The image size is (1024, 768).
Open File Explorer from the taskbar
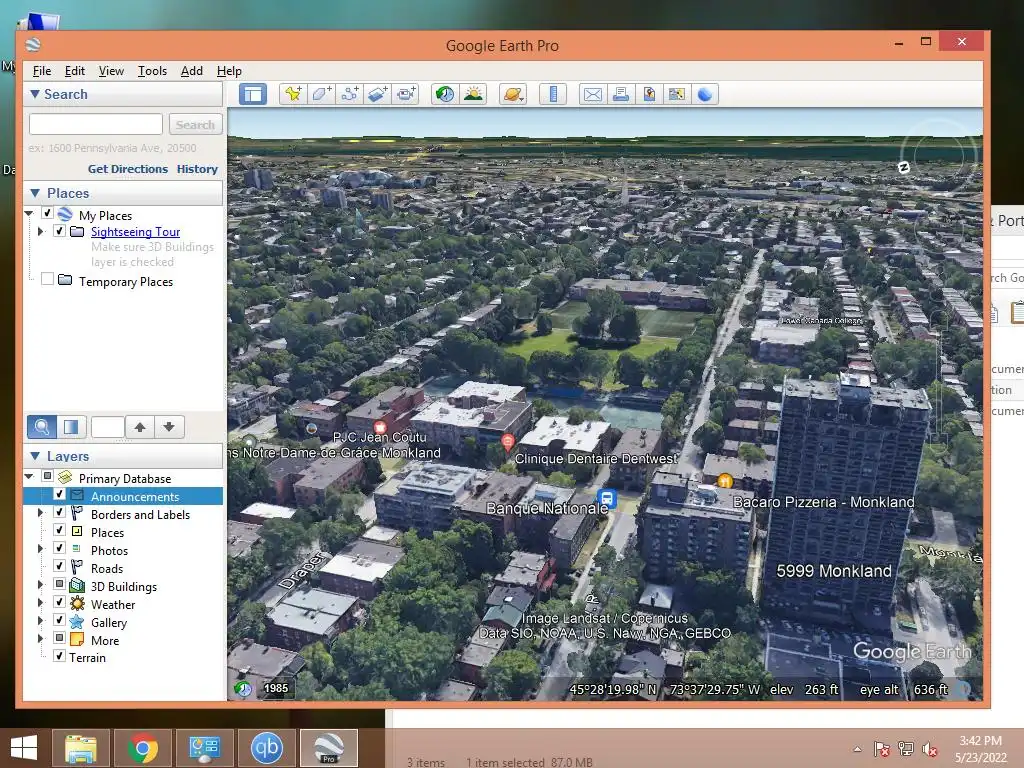click(81, 748)
